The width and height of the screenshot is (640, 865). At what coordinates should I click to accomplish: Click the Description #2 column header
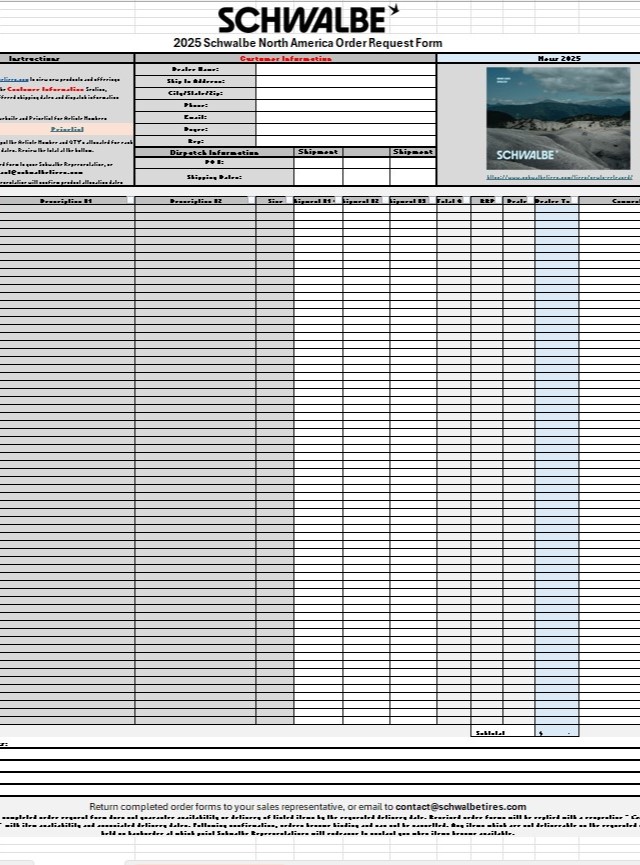click(x=195, y=201)
